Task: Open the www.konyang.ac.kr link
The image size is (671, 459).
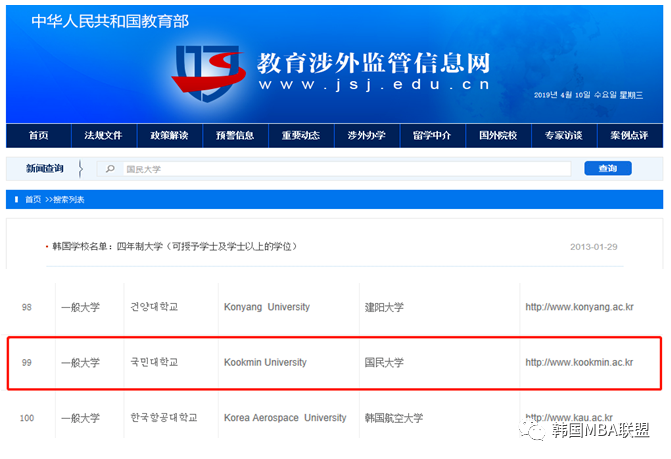Action: pyautogui.click(x=579, y=307)
